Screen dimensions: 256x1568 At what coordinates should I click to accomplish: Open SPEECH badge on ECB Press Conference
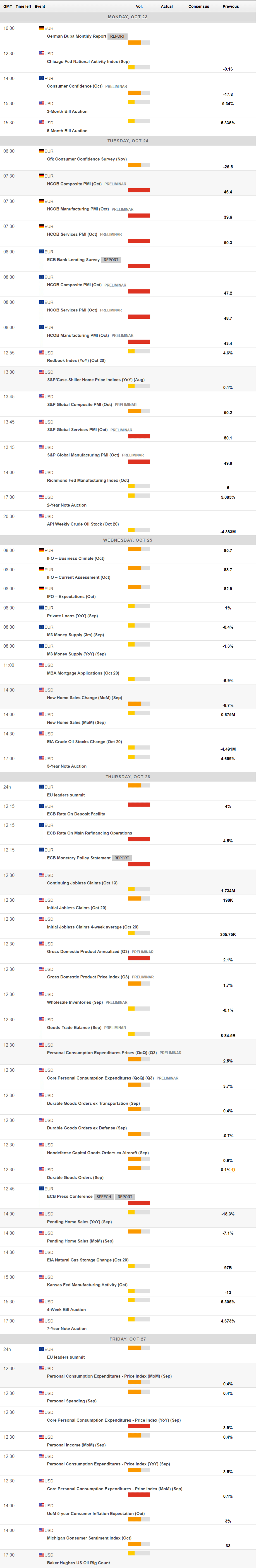coord(104,1197)
